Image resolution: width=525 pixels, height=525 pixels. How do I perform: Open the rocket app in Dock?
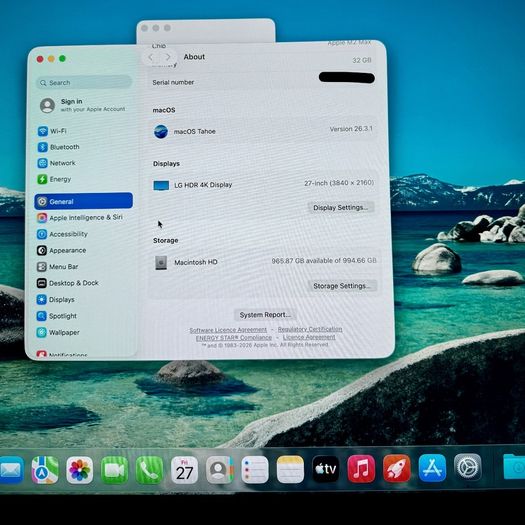pos(397,468)
